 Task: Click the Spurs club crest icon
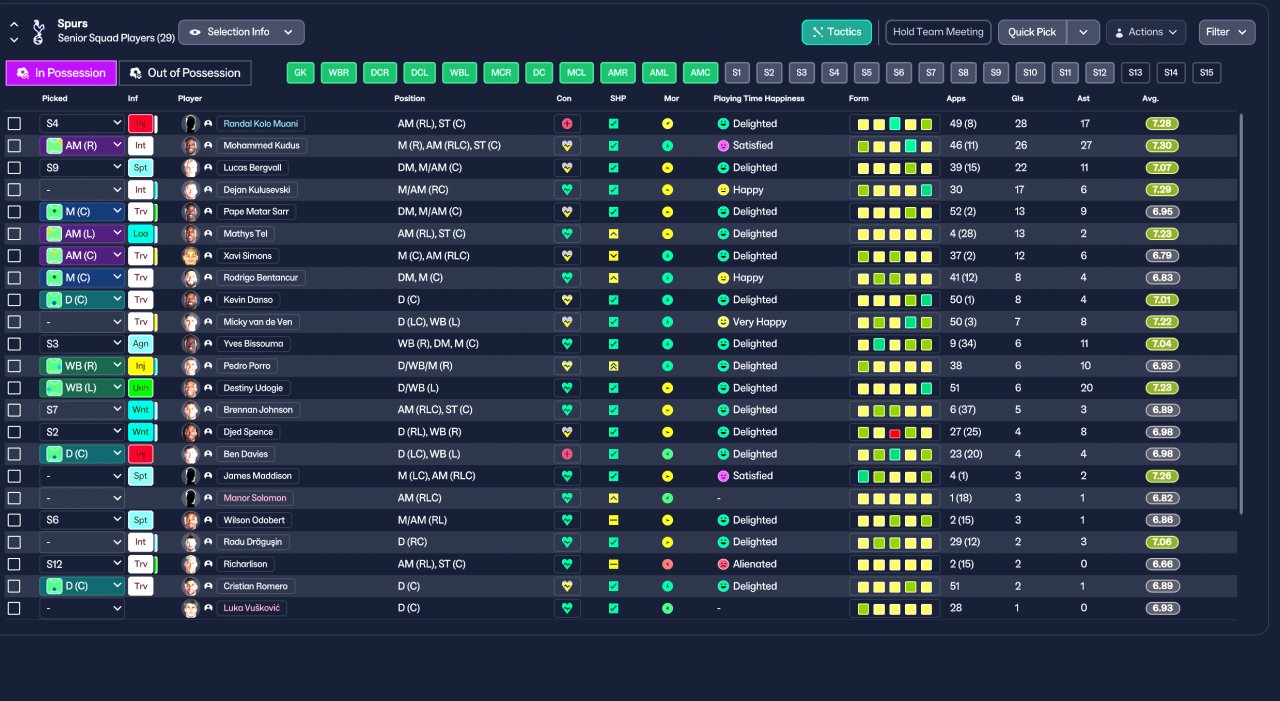tap(38, 32)
